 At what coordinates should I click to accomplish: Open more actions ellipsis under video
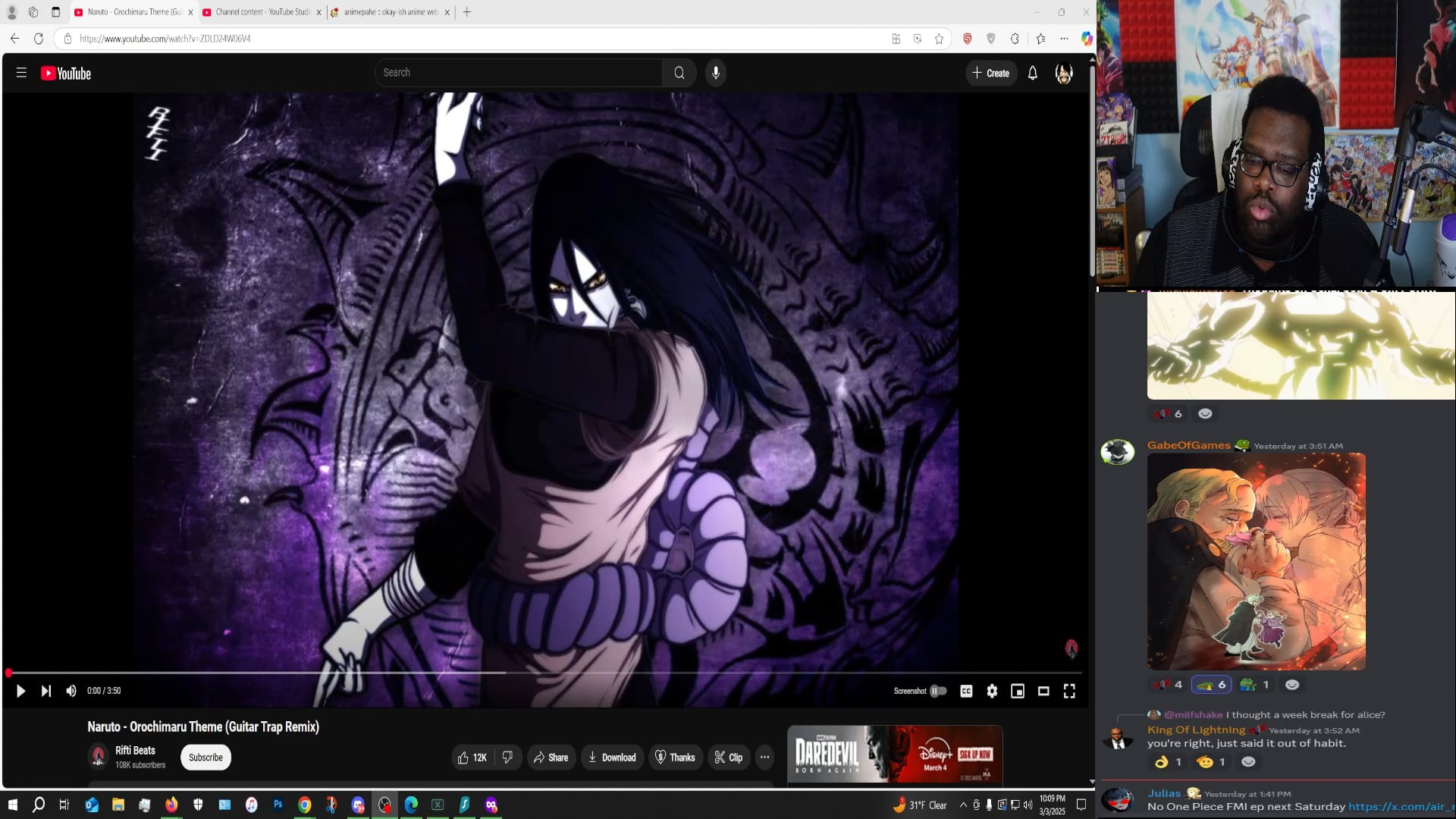tap(764, 758)
